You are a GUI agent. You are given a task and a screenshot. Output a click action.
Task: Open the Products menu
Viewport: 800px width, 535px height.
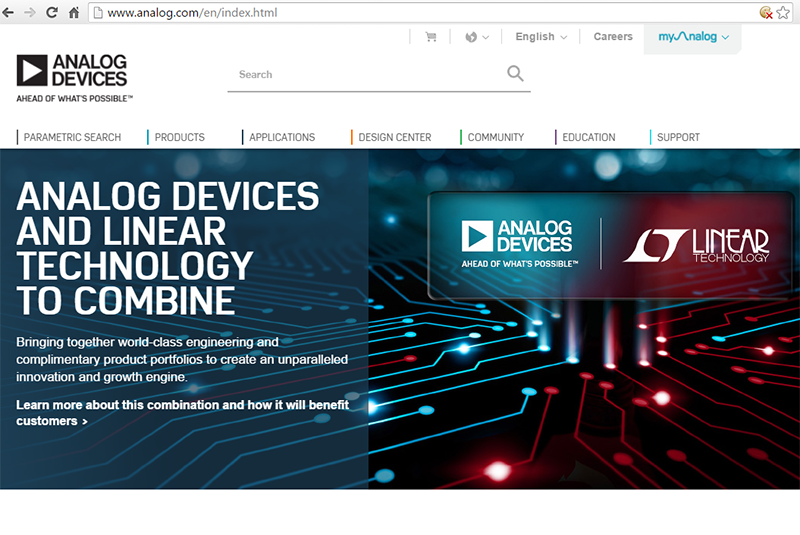[179, 137]
